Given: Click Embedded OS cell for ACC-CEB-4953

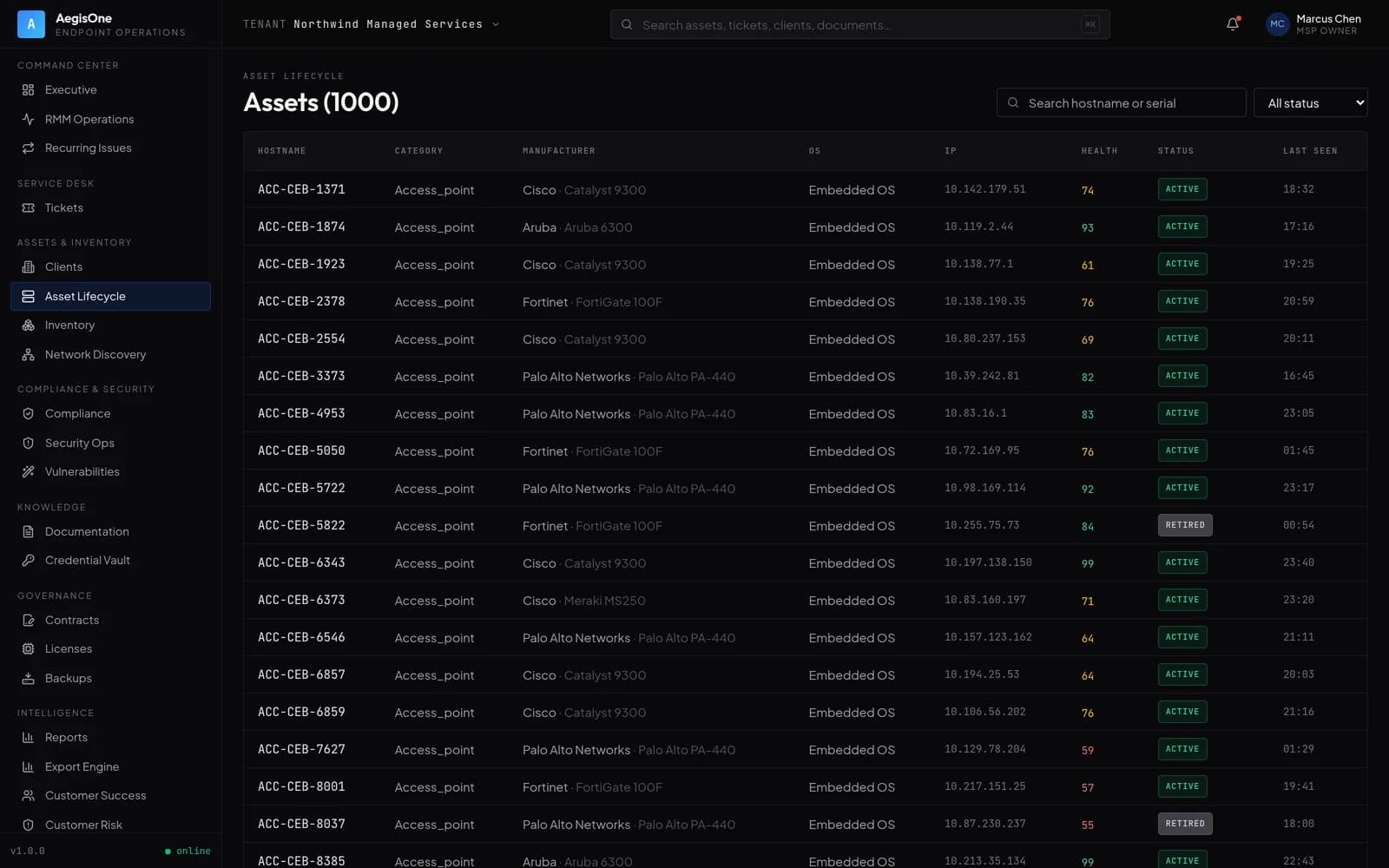Looking at the screenshot, I should pyautogui.click(x=852, y=414).
